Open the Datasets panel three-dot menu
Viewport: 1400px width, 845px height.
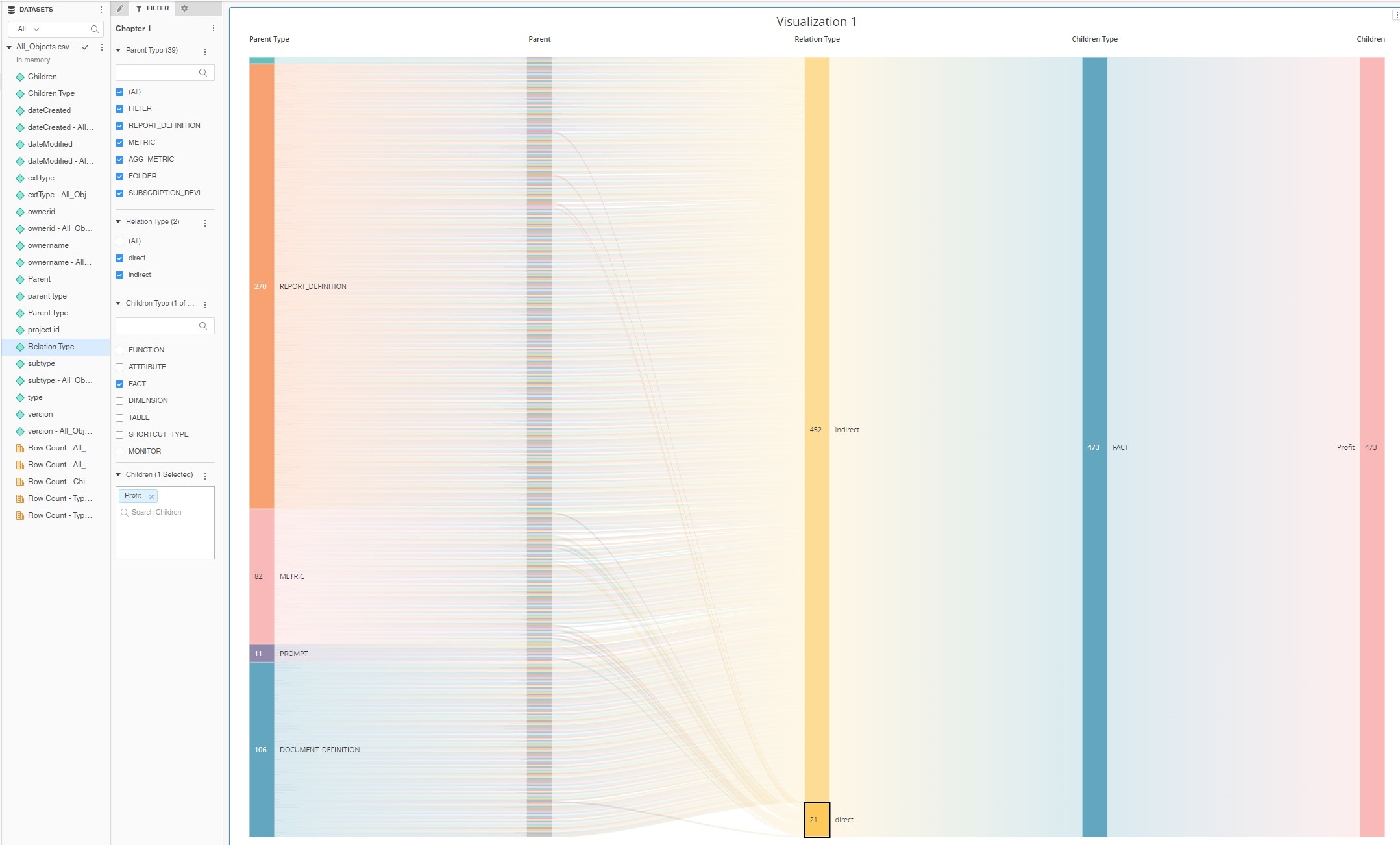(x=101, y=10)
